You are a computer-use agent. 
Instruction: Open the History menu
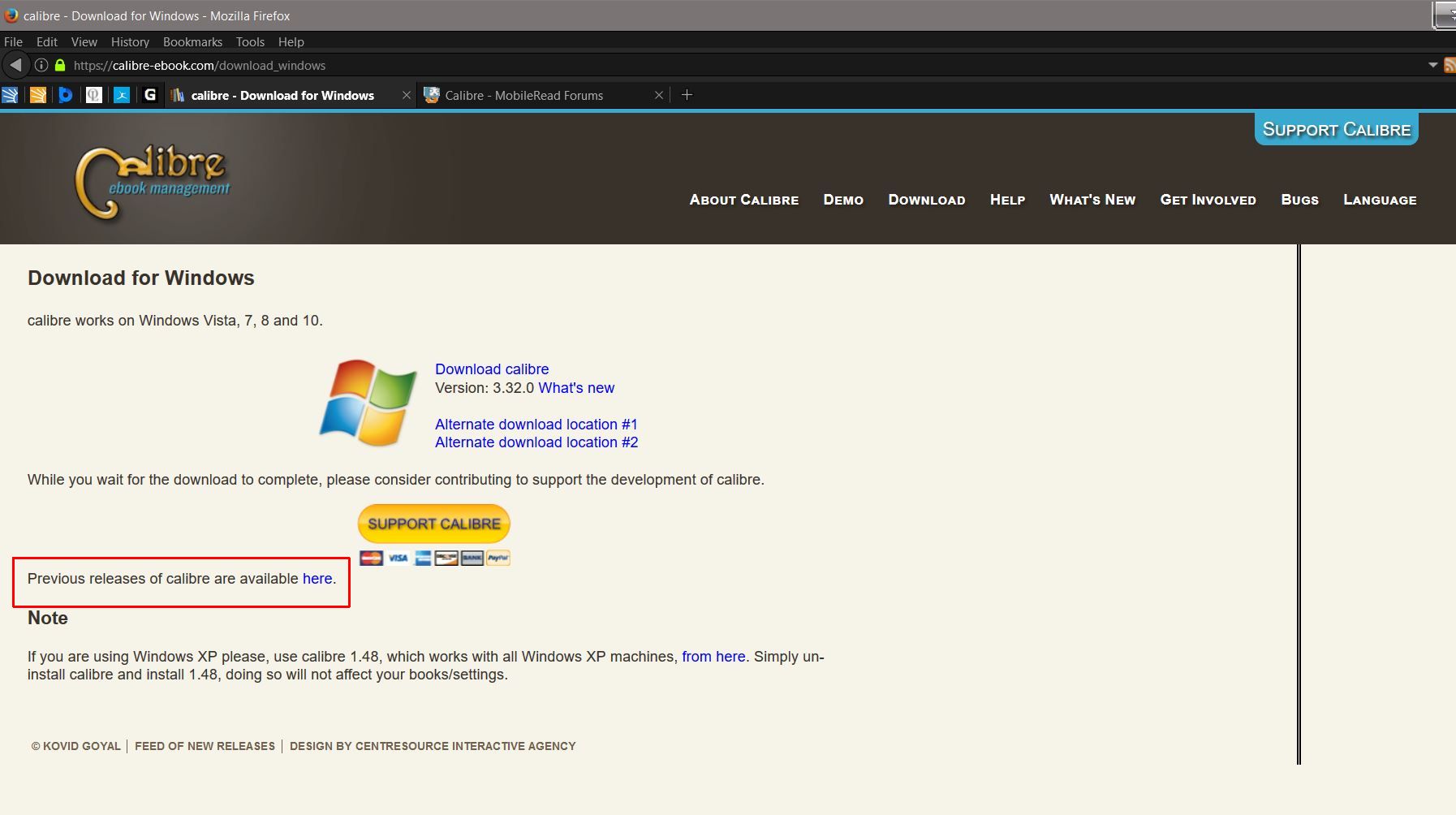pos(131,41)
